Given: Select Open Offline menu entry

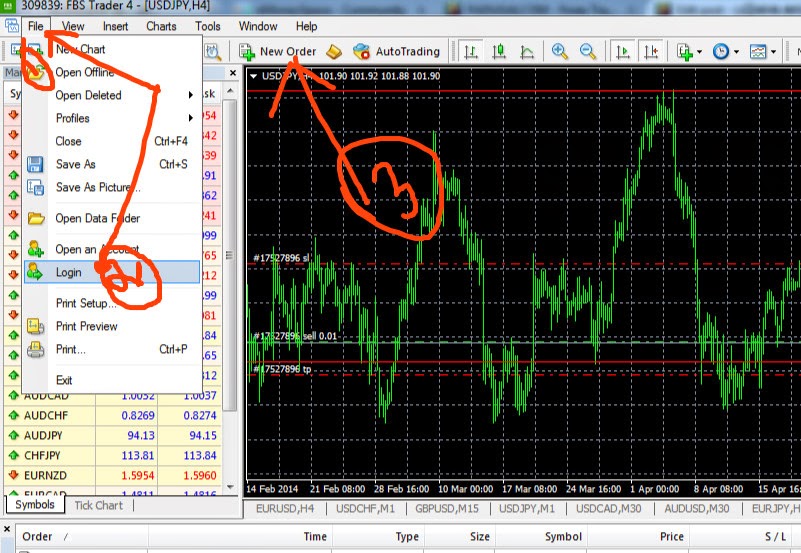Looking at the screenshot, I should [x=112, y=73].
